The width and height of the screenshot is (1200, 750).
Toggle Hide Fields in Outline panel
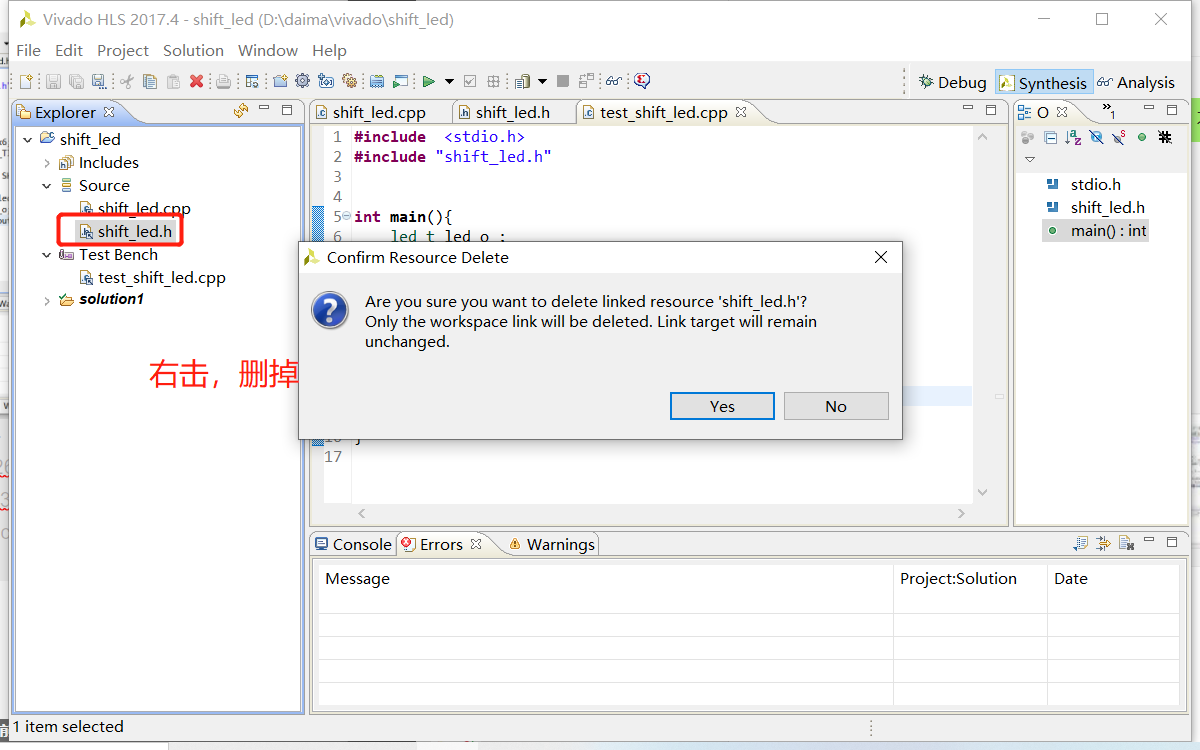tap(1096, 137)
